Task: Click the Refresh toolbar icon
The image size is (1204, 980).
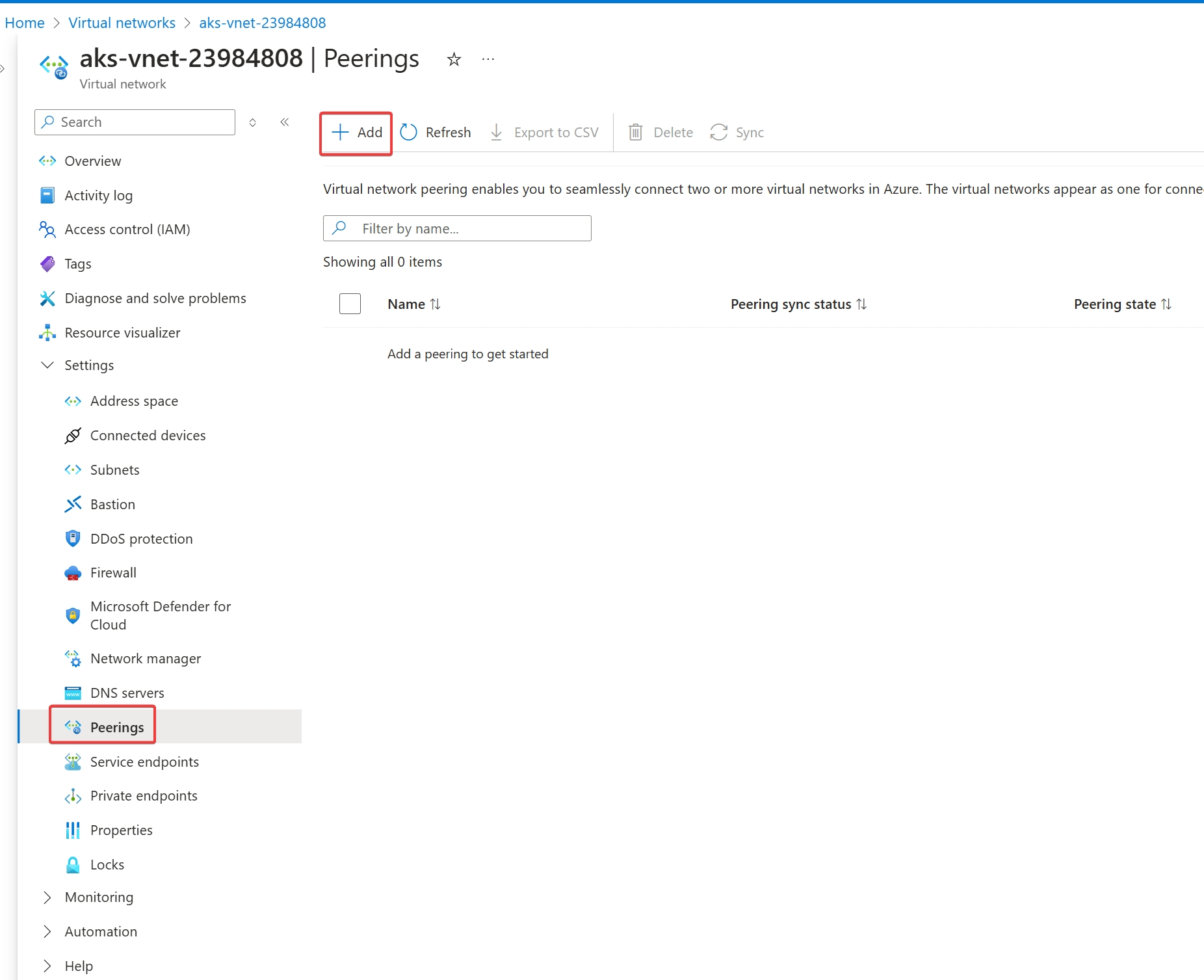Action: click(409, 133)
